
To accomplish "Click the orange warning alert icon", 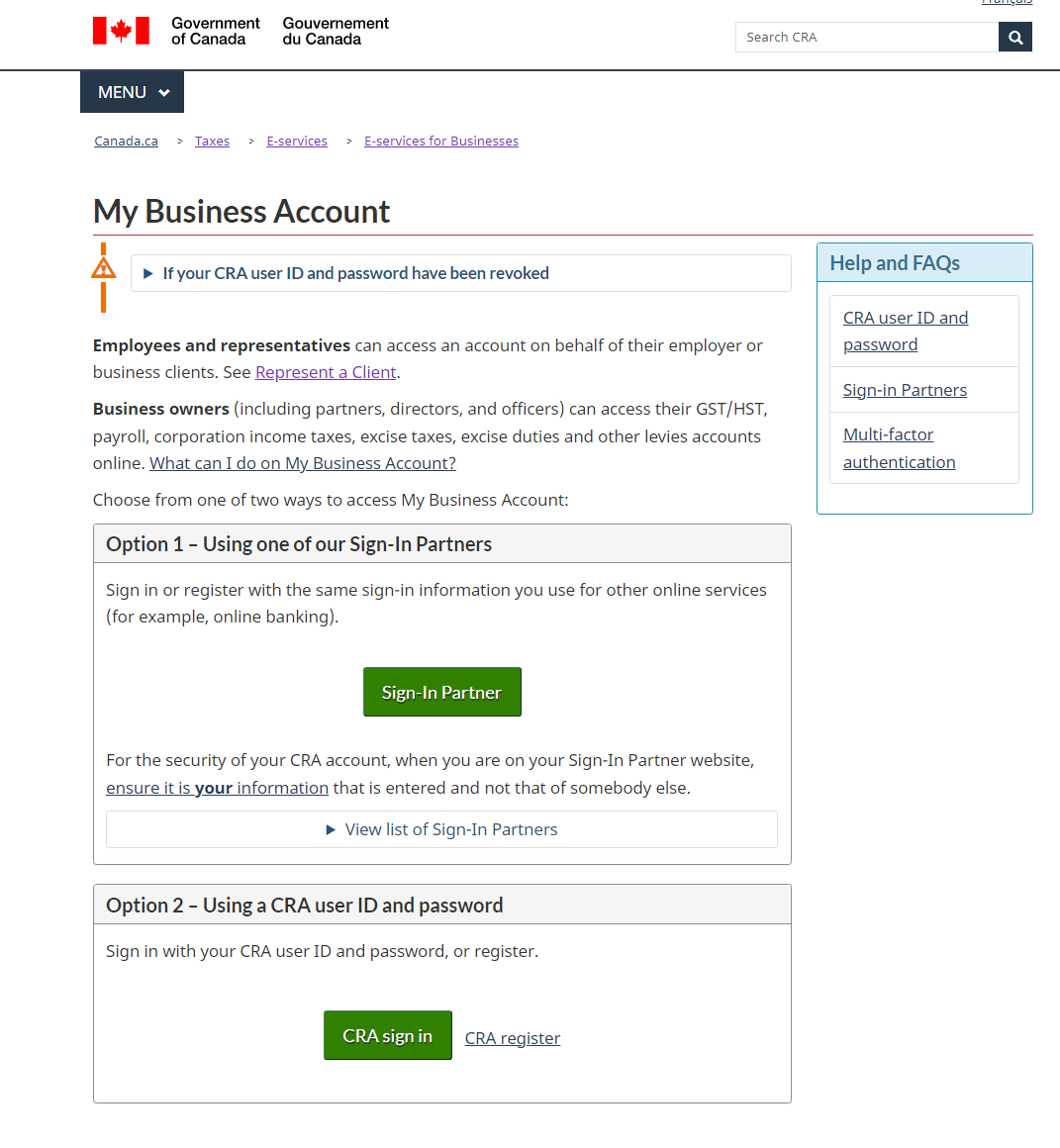I will (x=103, y=268).
